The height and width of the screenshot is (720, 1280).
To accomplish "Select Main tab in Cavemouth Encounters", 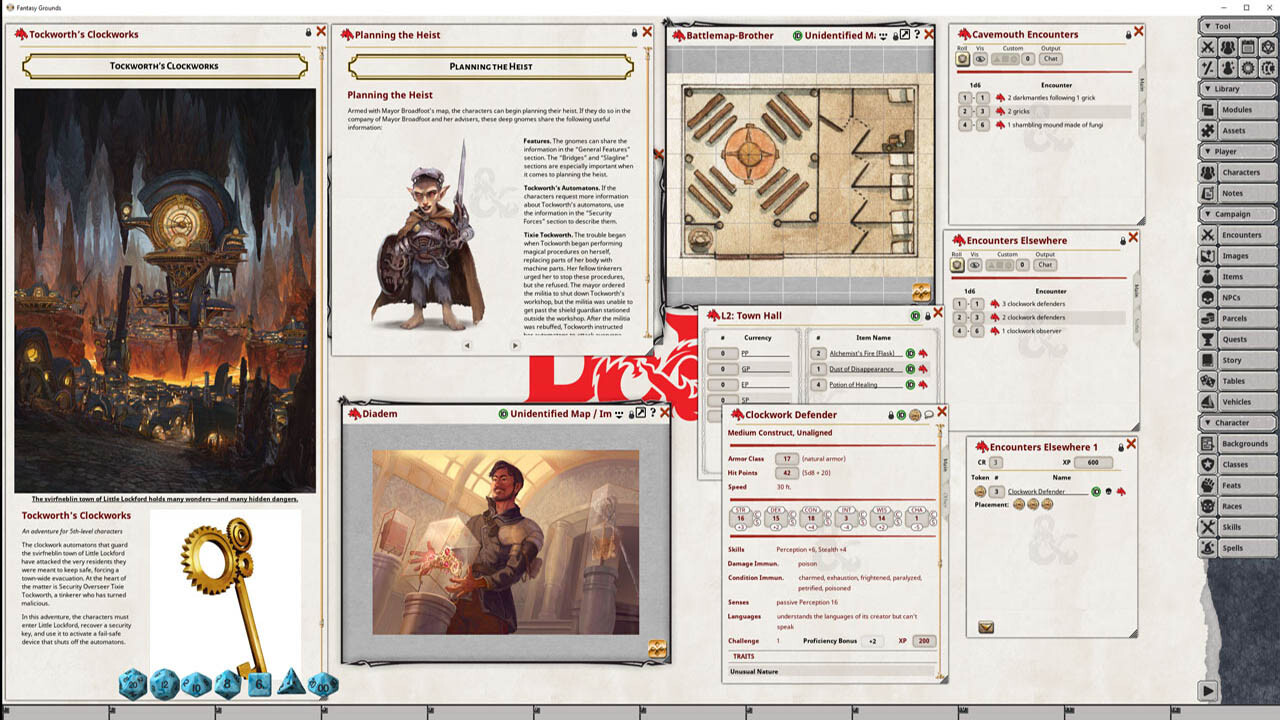I will click(1142, 86).
